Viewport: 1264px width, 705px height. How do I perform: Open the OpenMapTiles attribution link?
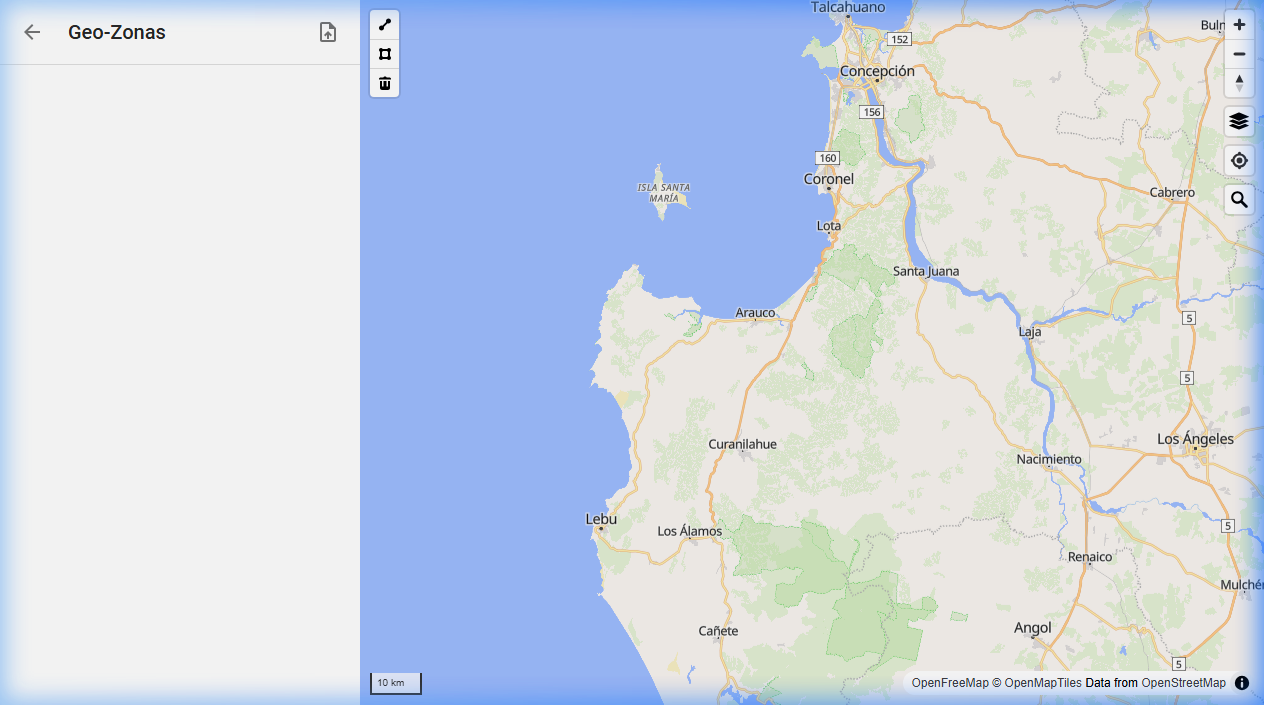(1043, 683)
